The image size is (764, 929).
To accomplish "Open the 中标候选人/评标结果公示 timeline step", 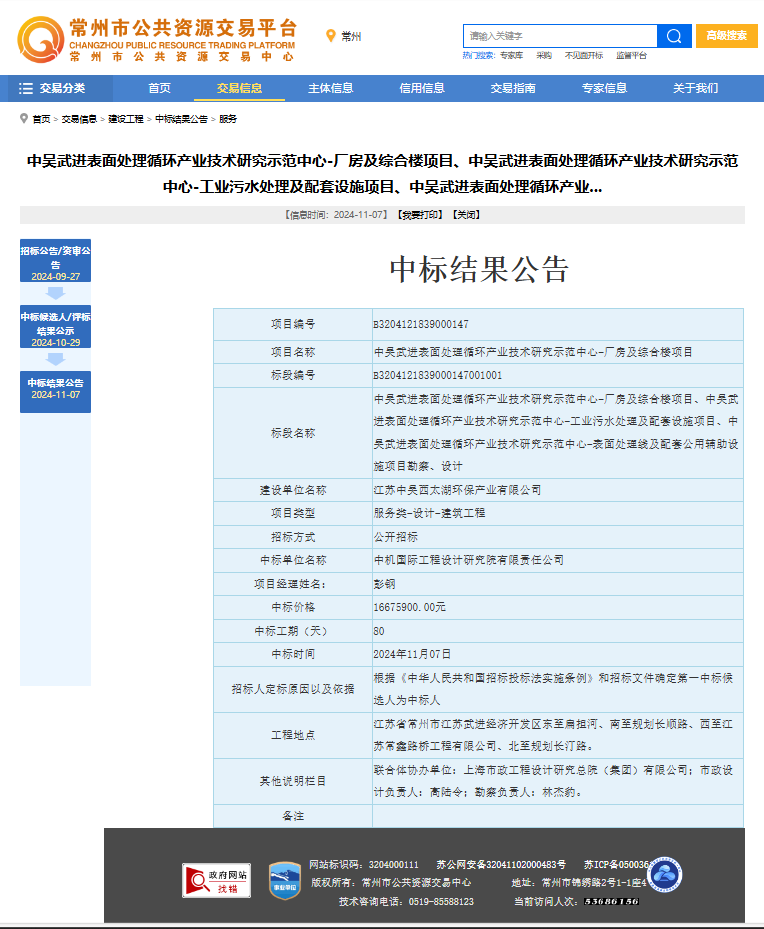I will coord(55,329).
